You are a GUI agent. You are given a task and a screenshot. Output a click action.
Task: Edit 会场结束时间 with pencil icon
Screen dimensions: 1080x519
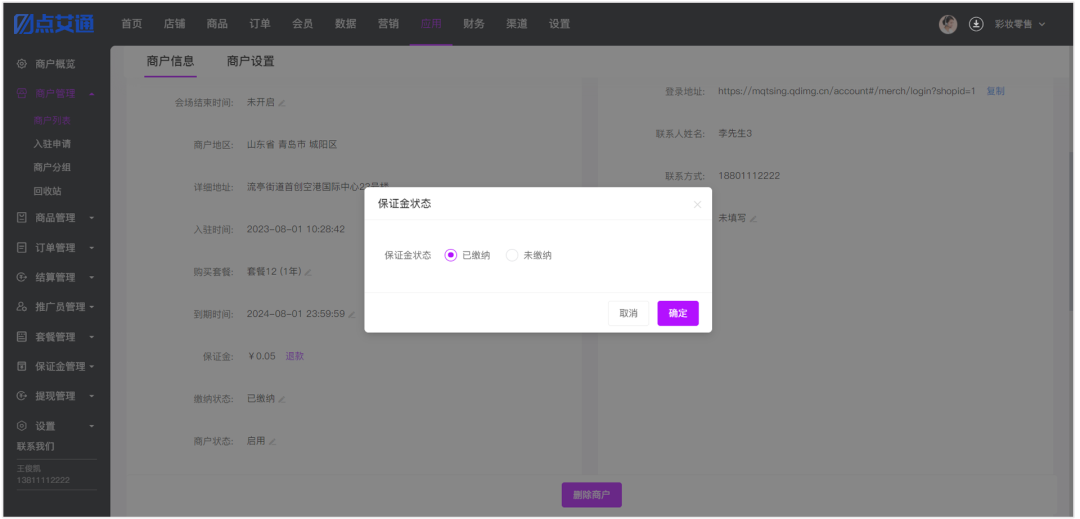tap(281, 103)
